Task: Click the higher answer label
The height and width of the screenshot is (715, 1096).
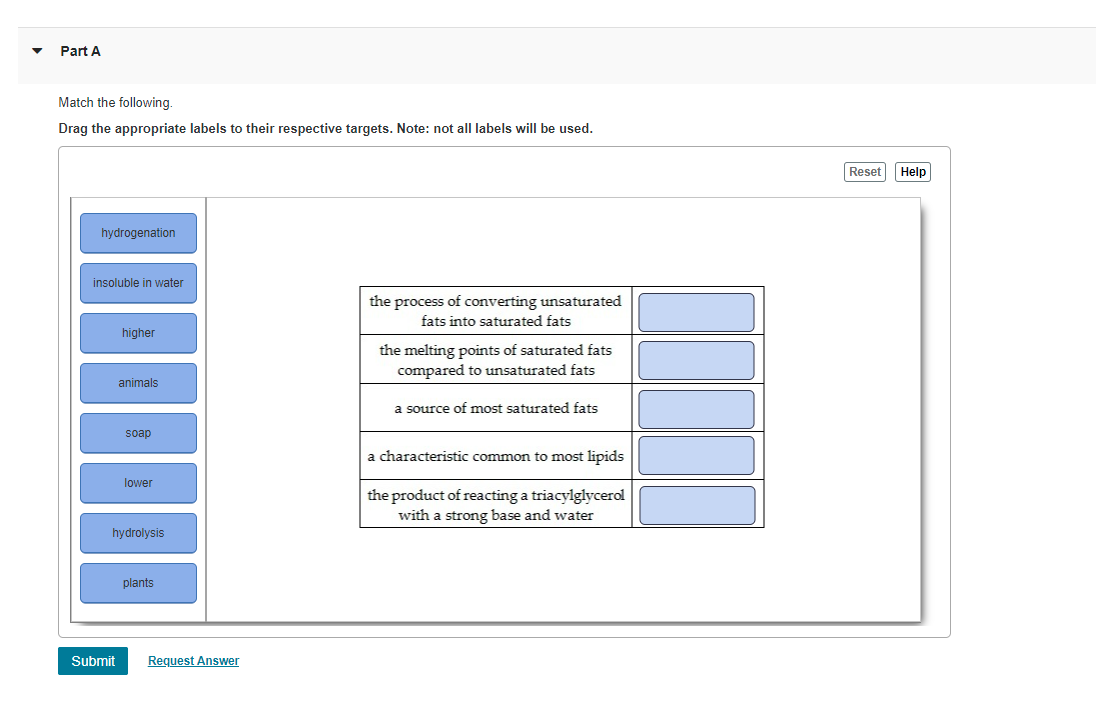Action: 138,333
